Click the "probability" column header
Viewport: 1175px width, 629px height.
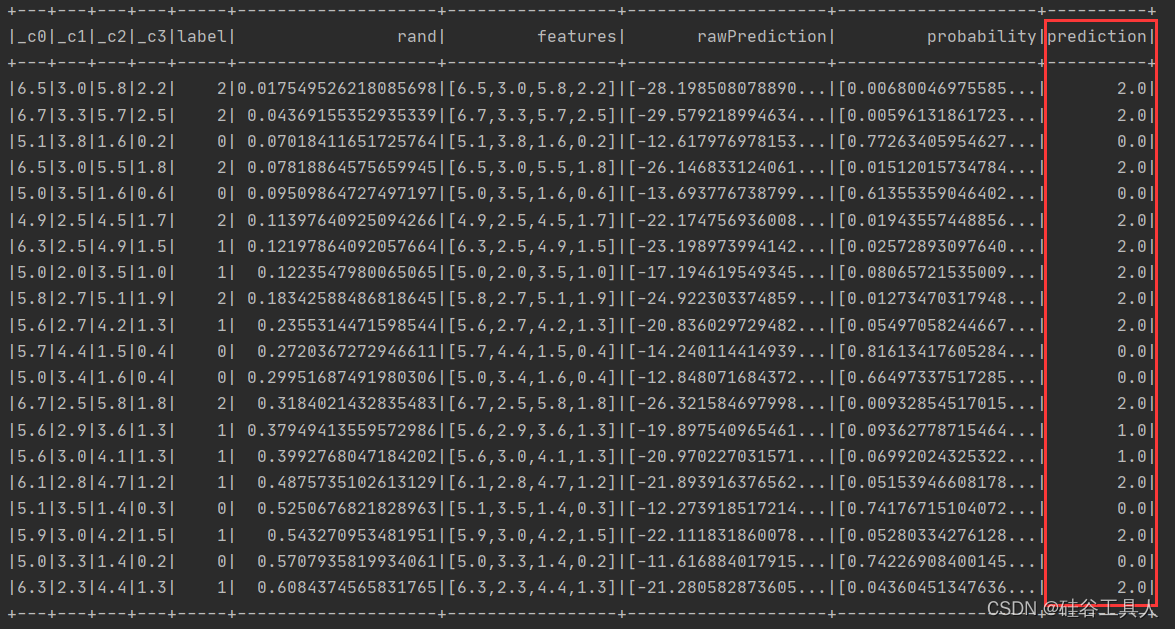click(x=981, y=37)
